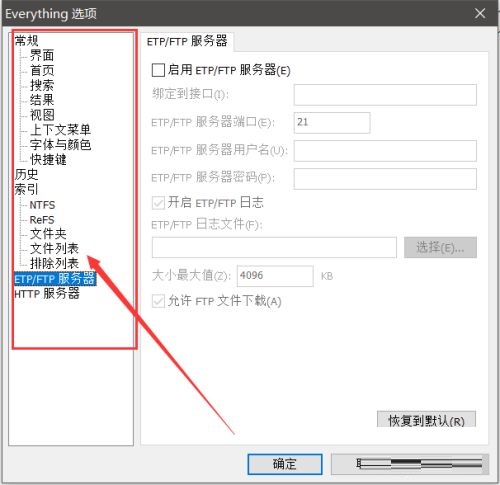
Task: Click the 选择 browse button
Action: click(x=440, y=247)
